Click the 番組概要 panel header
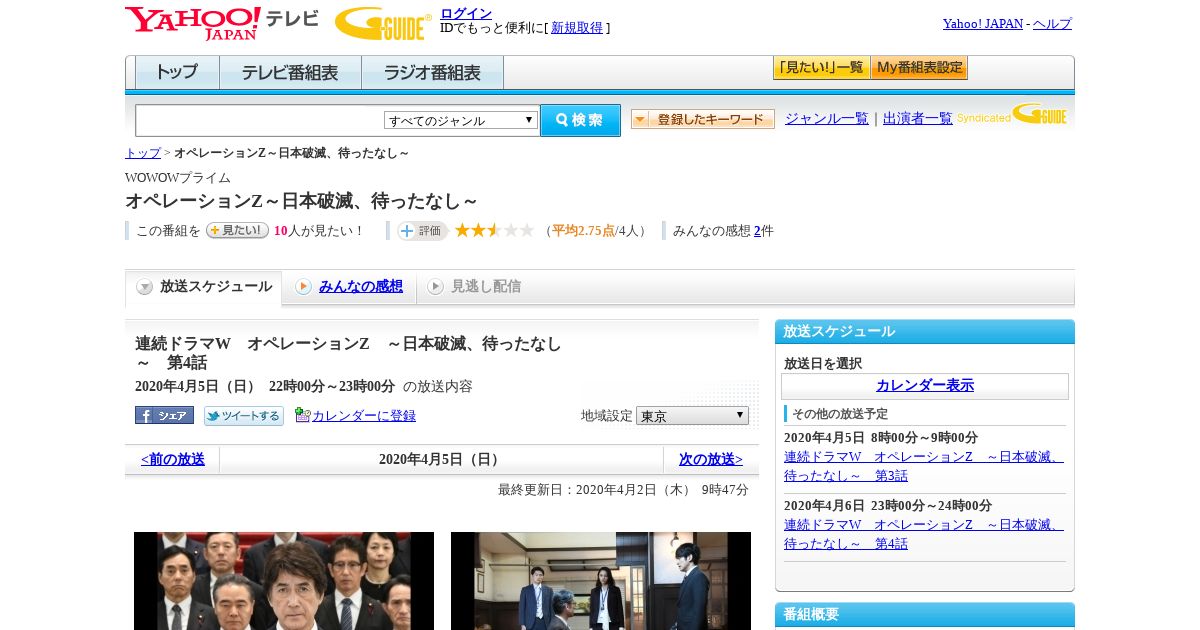 click(x=925, y=615)
